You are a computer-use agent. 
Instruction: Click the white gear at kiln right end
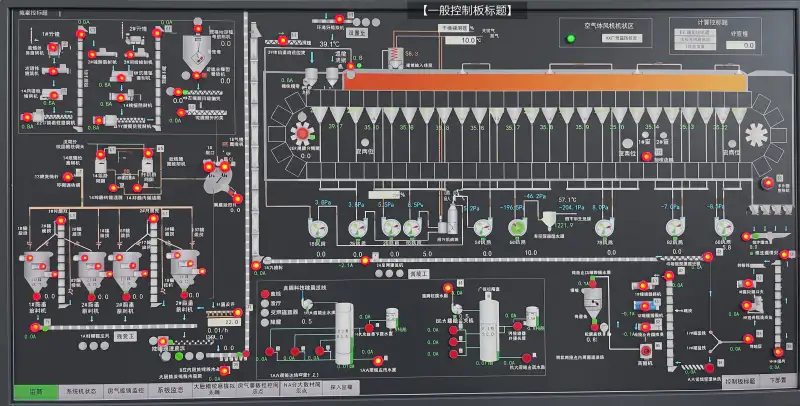pyautogui.click(x=756, y=135)
